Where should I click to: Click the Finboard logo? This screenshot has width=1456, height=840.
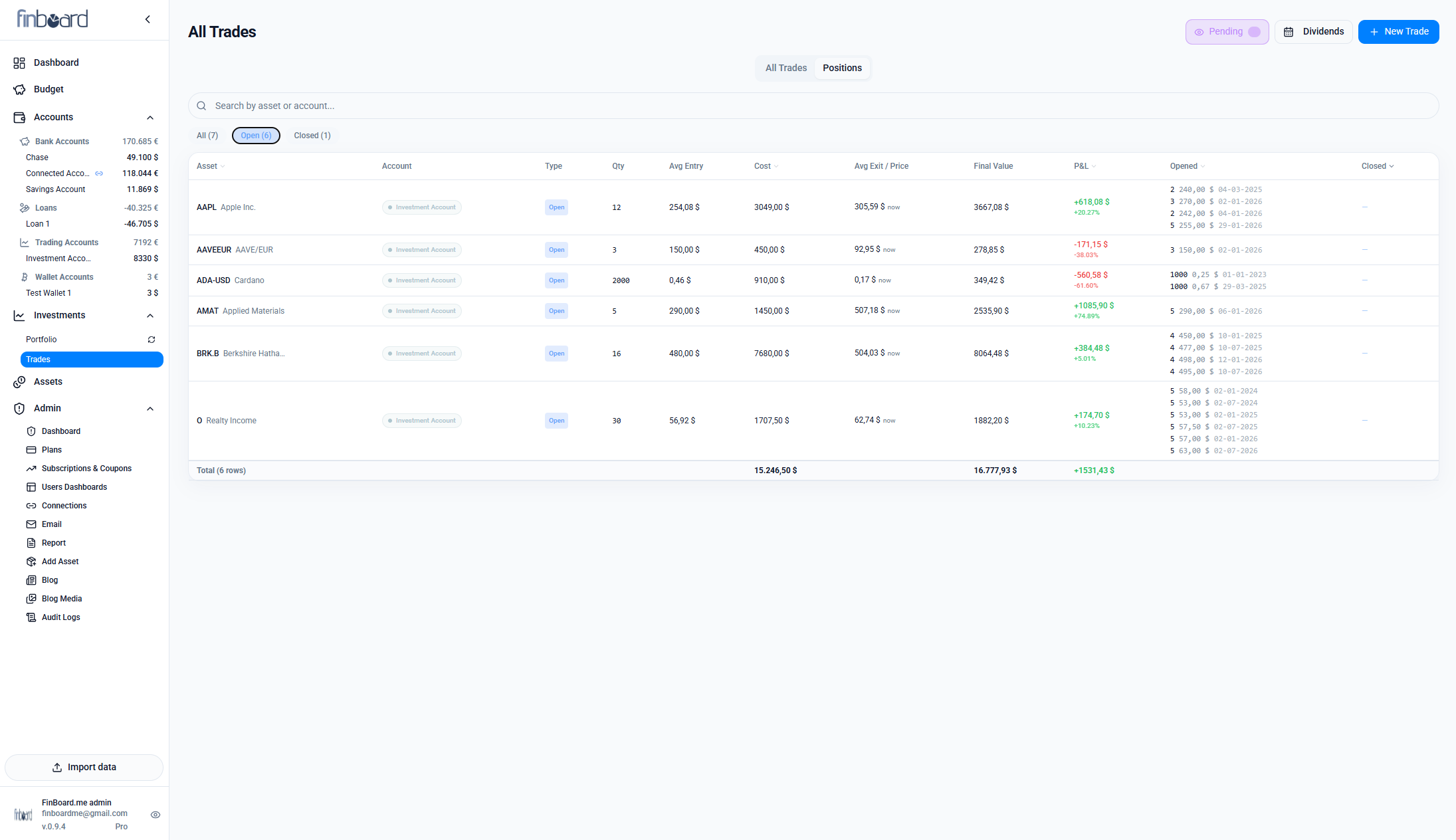[x=52, y=19]
